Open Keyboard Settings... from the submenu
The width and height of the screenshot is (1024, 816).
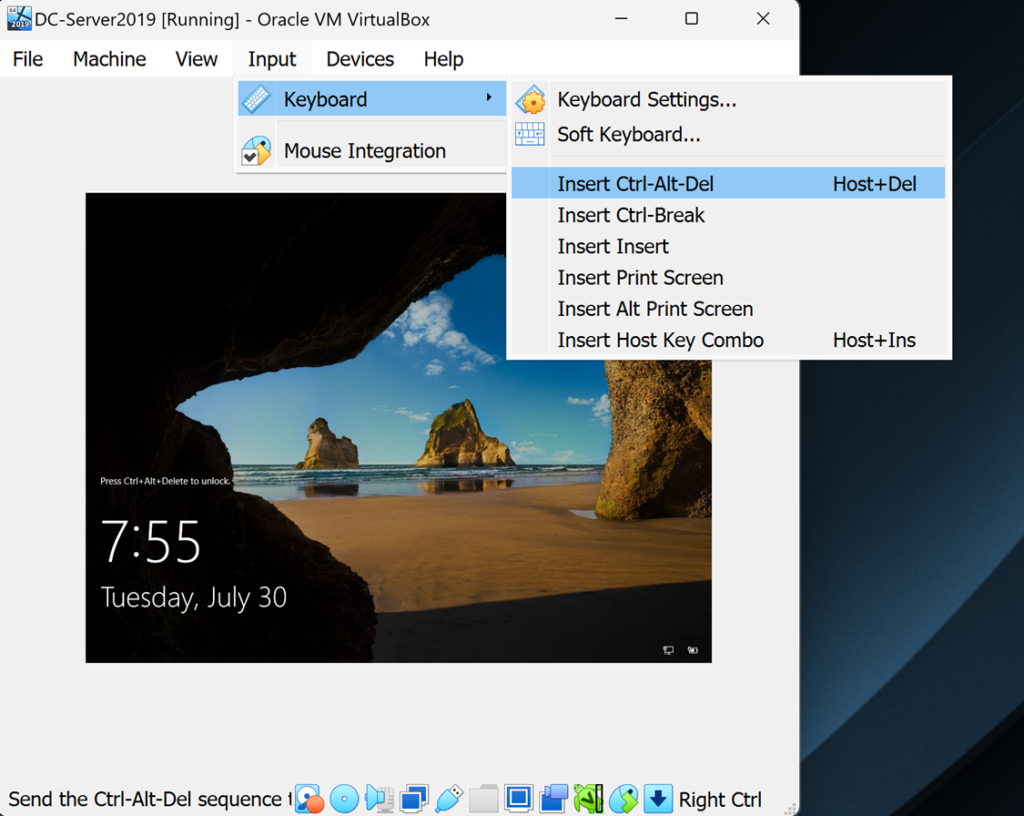[646, 100]
